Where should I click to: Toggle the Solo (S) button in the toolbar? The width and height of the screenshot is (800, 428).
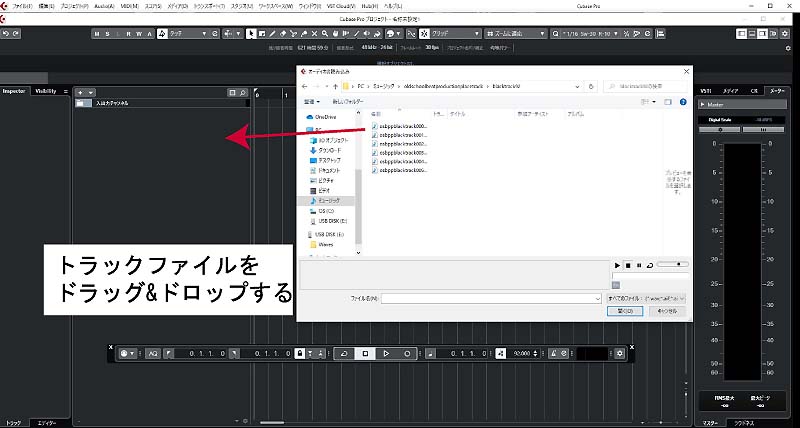click(x=108, y=33)
